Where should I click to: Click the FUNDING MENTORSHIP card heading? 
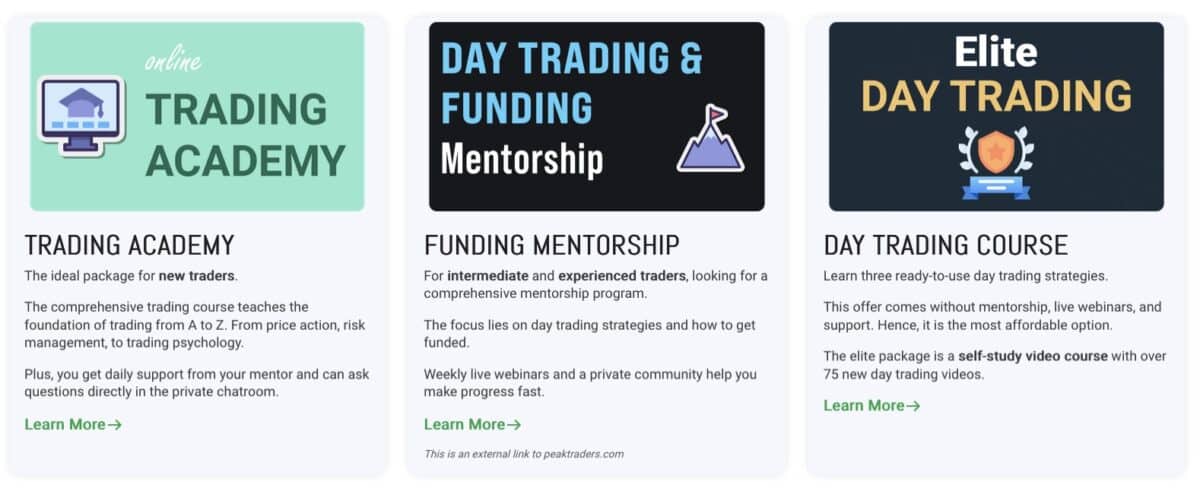click(552, 245)
